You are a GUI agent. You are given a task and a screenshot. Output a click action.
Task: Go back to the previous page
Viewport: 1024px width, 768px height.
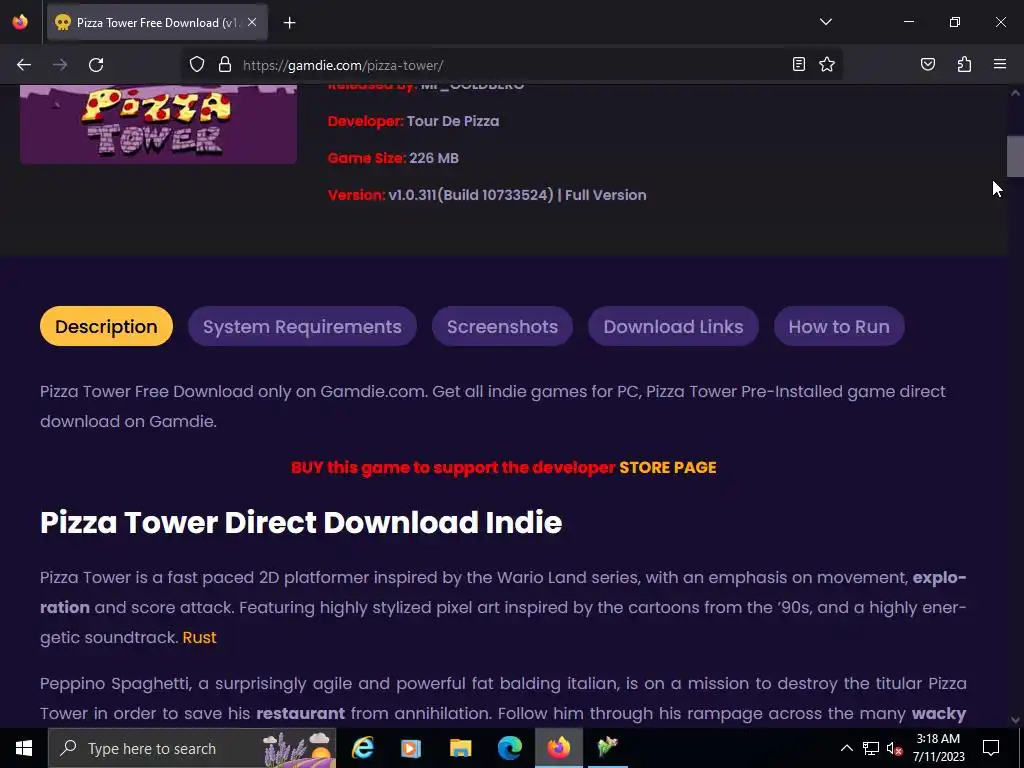24,65
